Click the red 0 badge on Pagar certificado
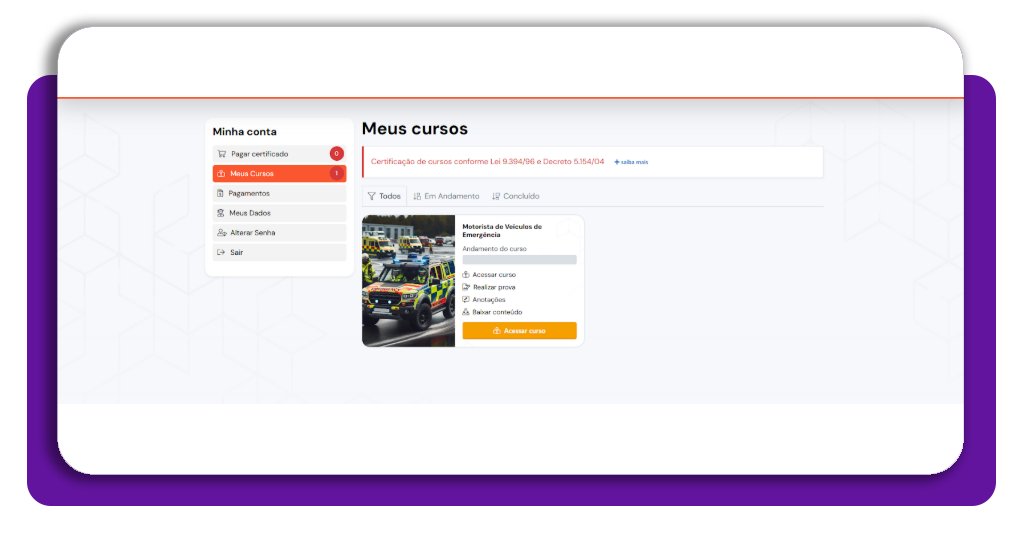This screenshot has height=536, width=1024. [336, 154]
